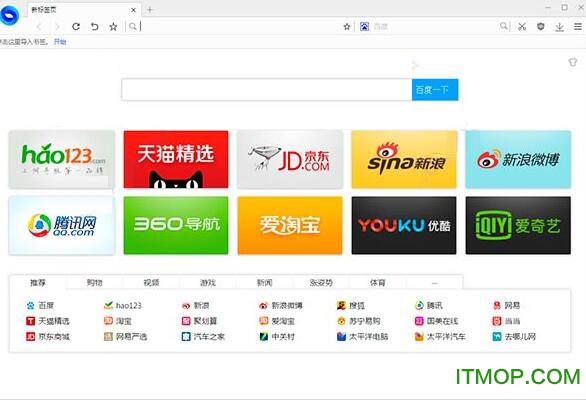
Task: Open the downloads arrow icon
Action: click(x=559, y=27)
